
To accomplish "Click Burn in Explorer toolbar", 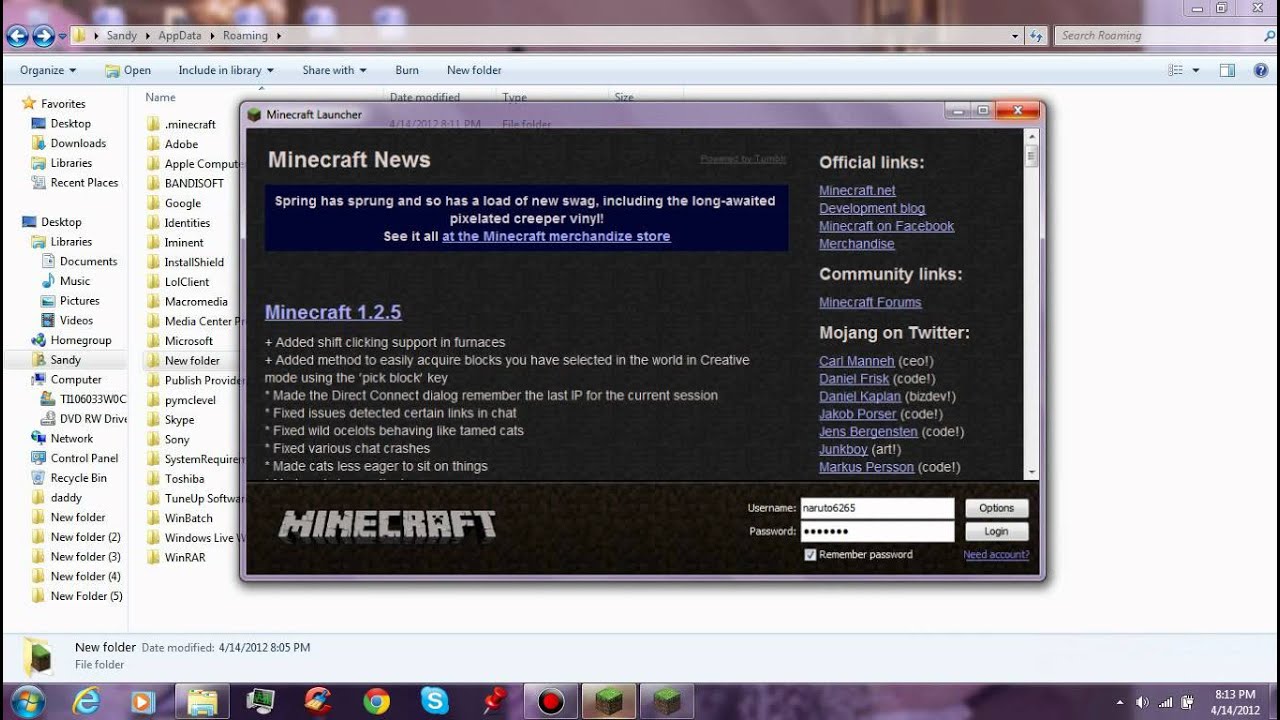I will tap(407, 70).
